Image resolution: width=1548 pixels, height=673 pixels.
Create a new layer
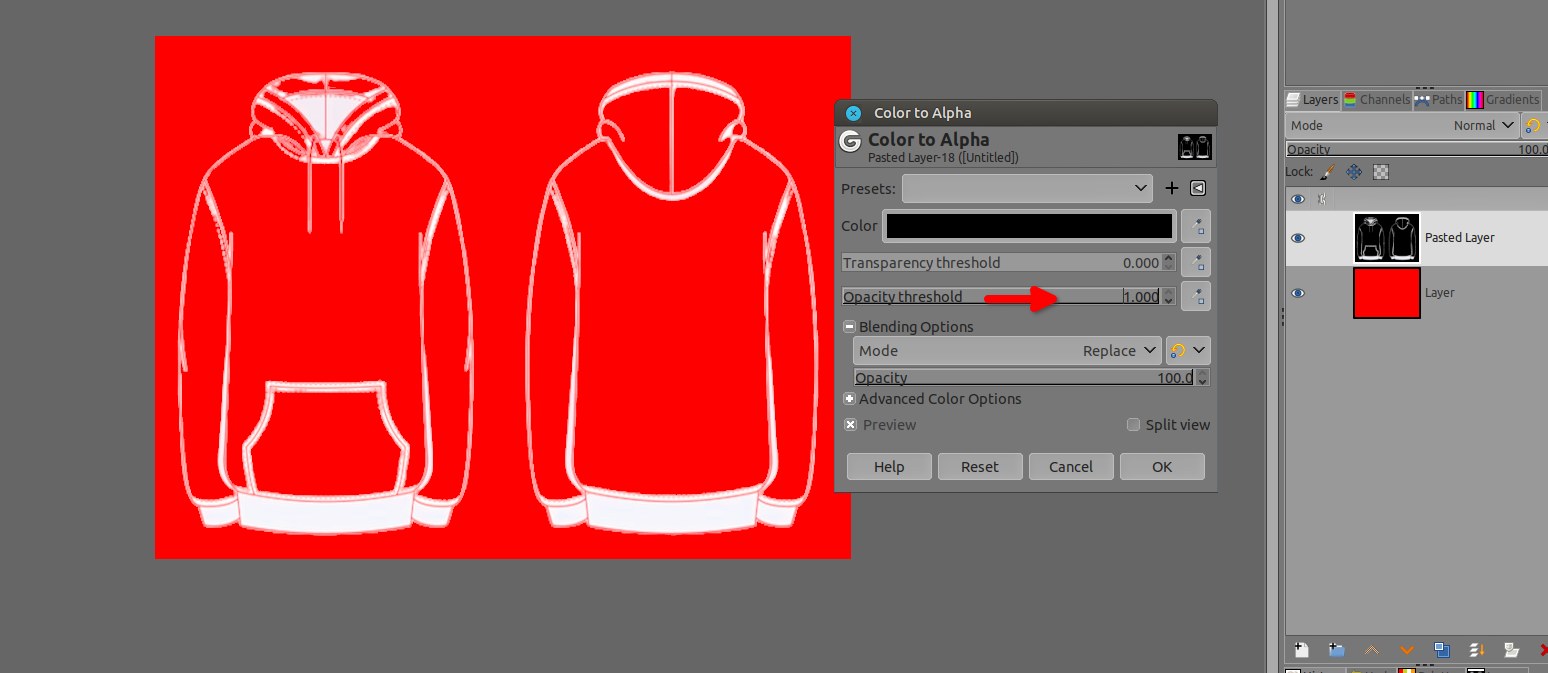(x=1302, y=650)
